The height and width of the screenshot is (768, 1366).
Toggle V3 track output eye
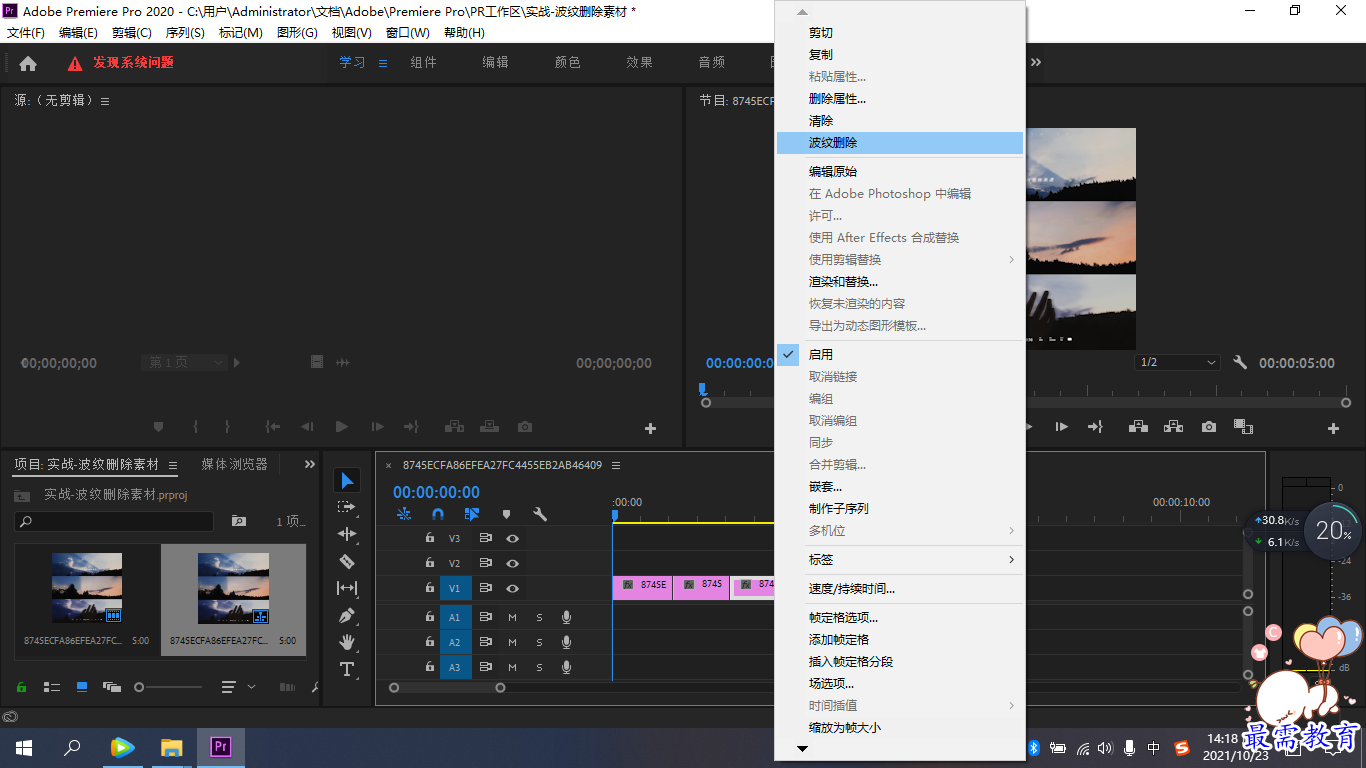512,538
